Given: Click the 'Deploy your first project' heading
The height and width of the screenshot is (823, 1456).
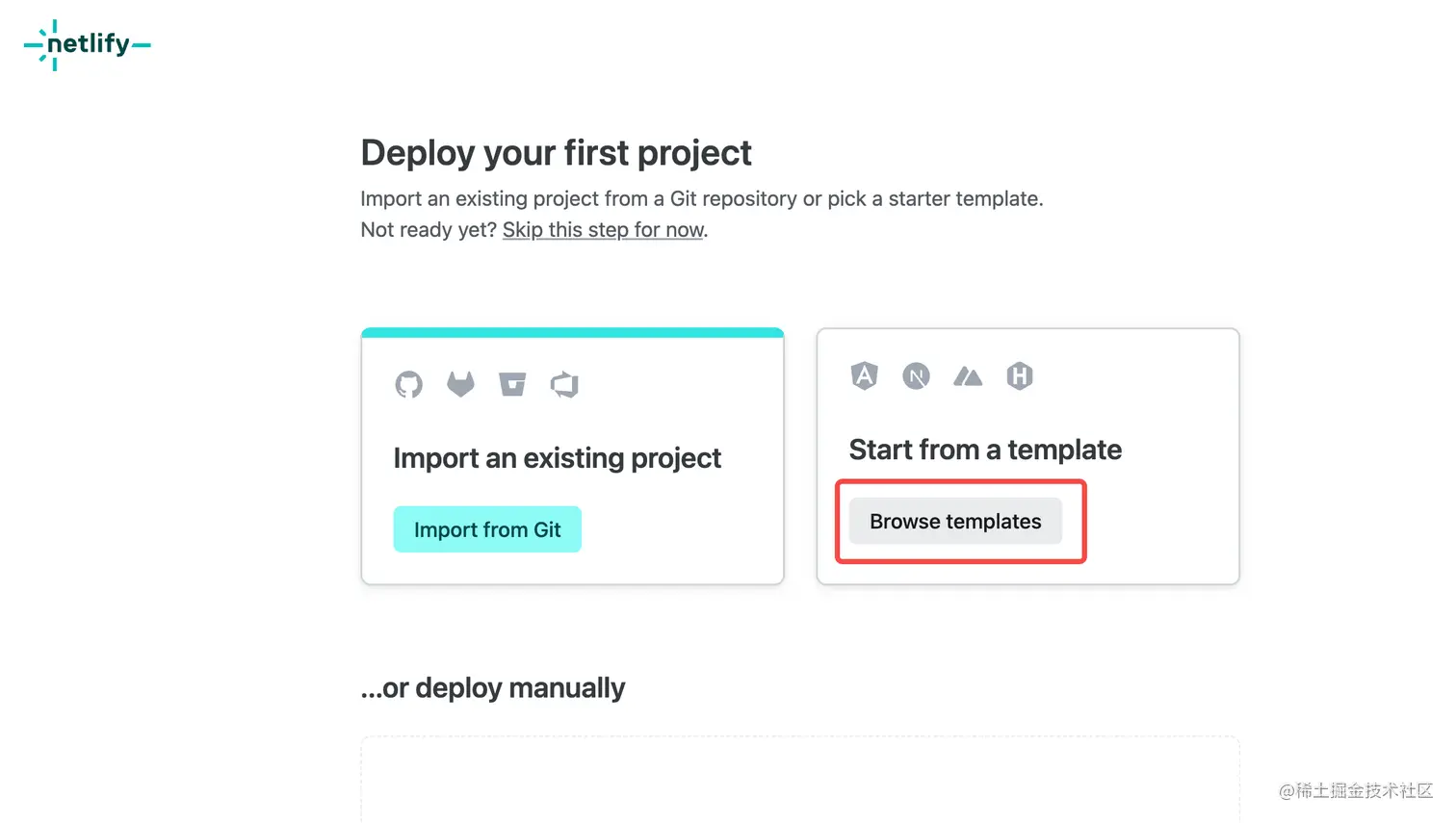Looking at the screenshot, I should point(556,153).
